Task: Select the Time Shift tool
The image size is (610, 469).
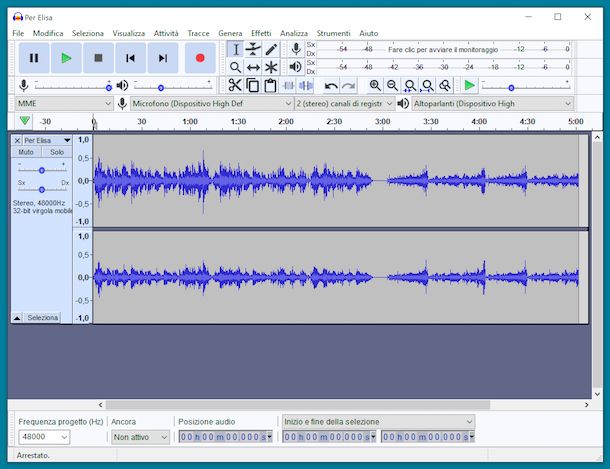Action: click(x=253, y=67)
